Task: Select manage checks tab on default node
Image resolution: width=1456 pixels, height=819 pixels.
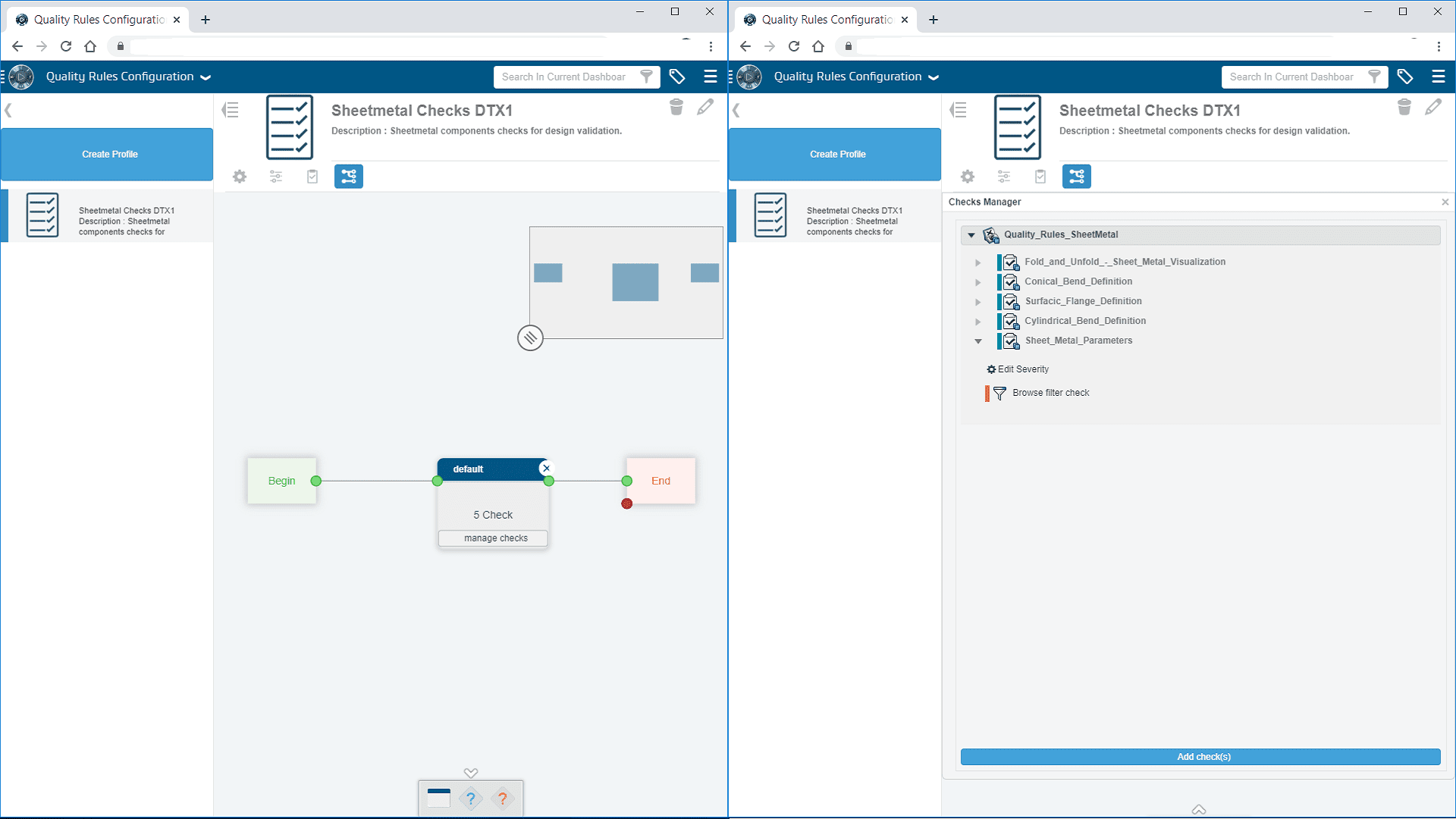Action: click(494, 538)
